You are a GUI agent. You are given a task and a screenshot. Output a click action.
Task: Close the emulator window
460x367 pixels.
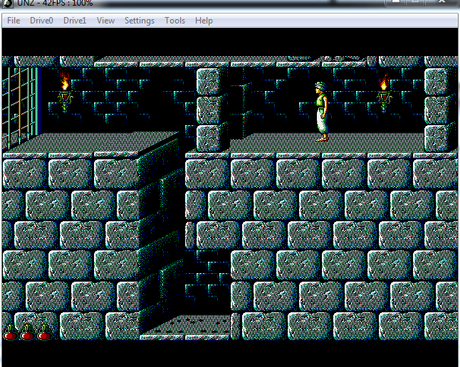[x=442, y=2]
